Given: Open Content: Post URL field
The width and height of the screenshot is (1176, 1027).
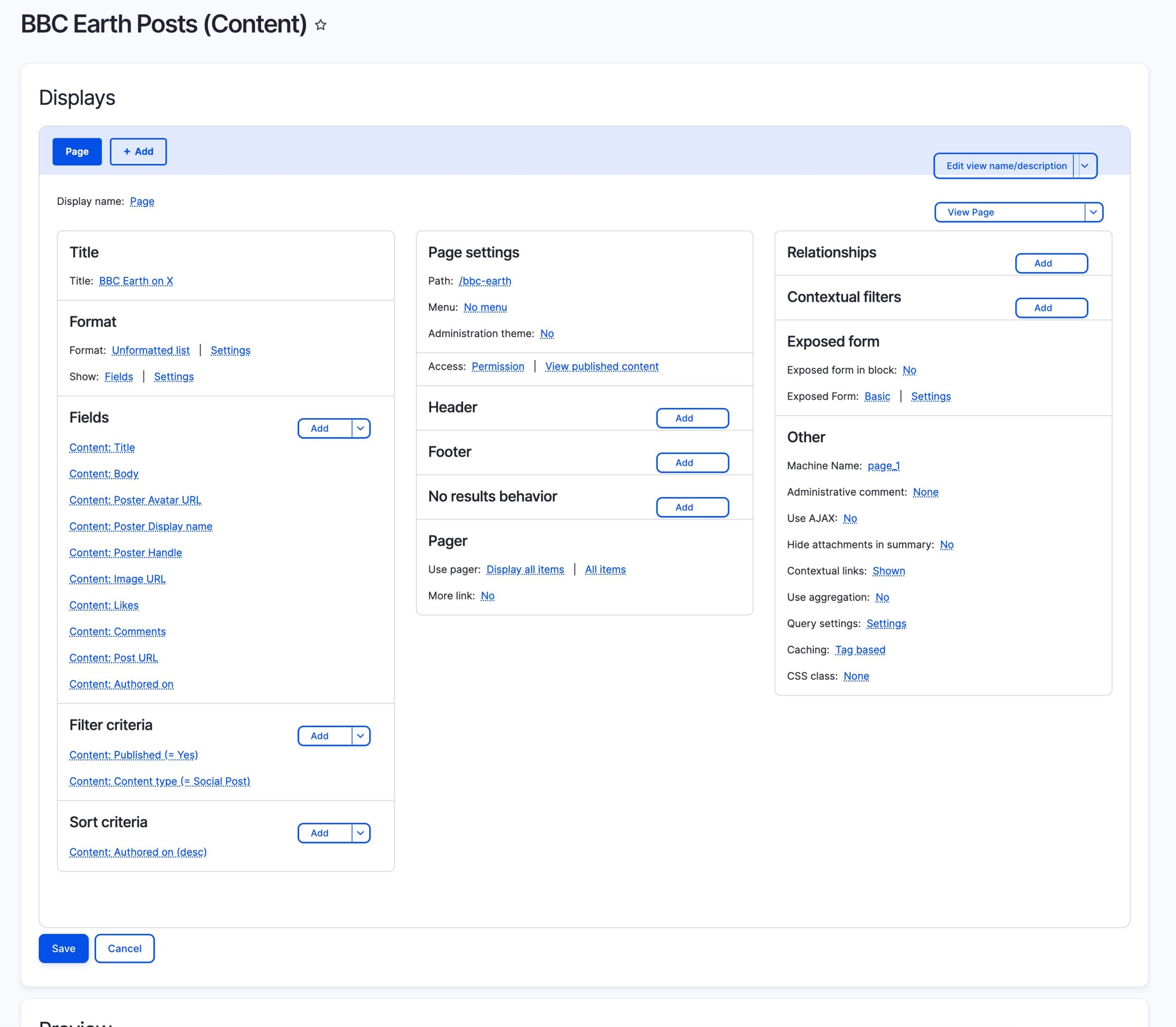Looking at the screenshot, I should click(113, 659).
